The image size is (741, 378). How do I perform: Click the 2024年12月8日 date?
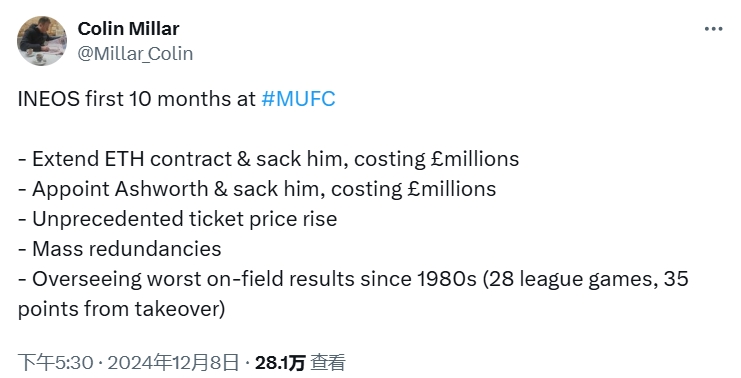point(173,363)
